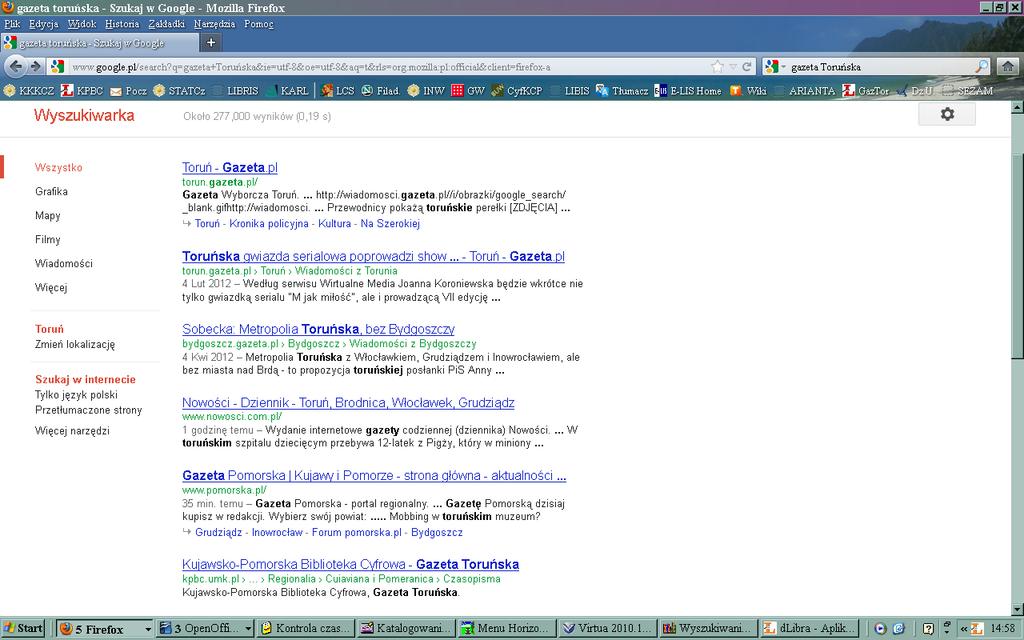The height and width of the screenshot is (640, 1024).
Task: Bookmark this page with the star icon
Action: click(x=718, y=67)
